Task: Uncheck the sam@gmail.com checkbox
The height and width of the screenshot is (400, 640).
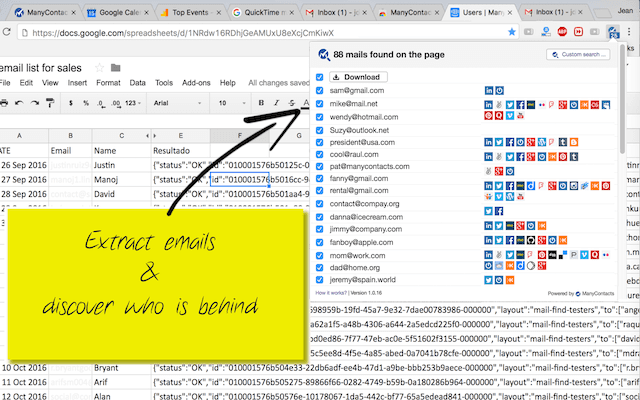Action: point(320,91)
